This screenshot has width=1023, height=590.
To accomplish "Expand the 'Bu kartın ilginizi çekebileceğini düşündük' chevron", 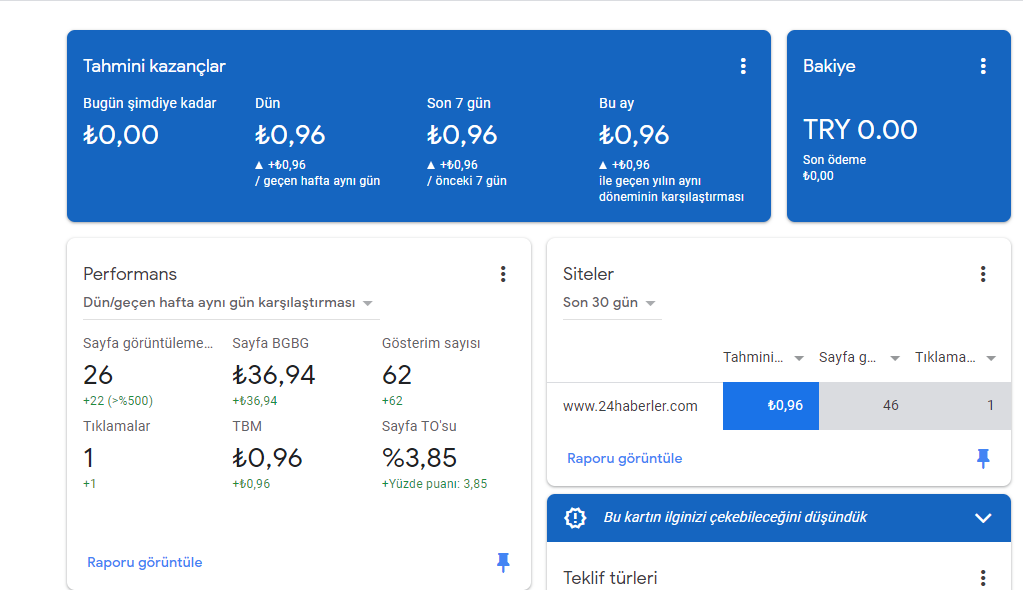I will coord(983,518).
